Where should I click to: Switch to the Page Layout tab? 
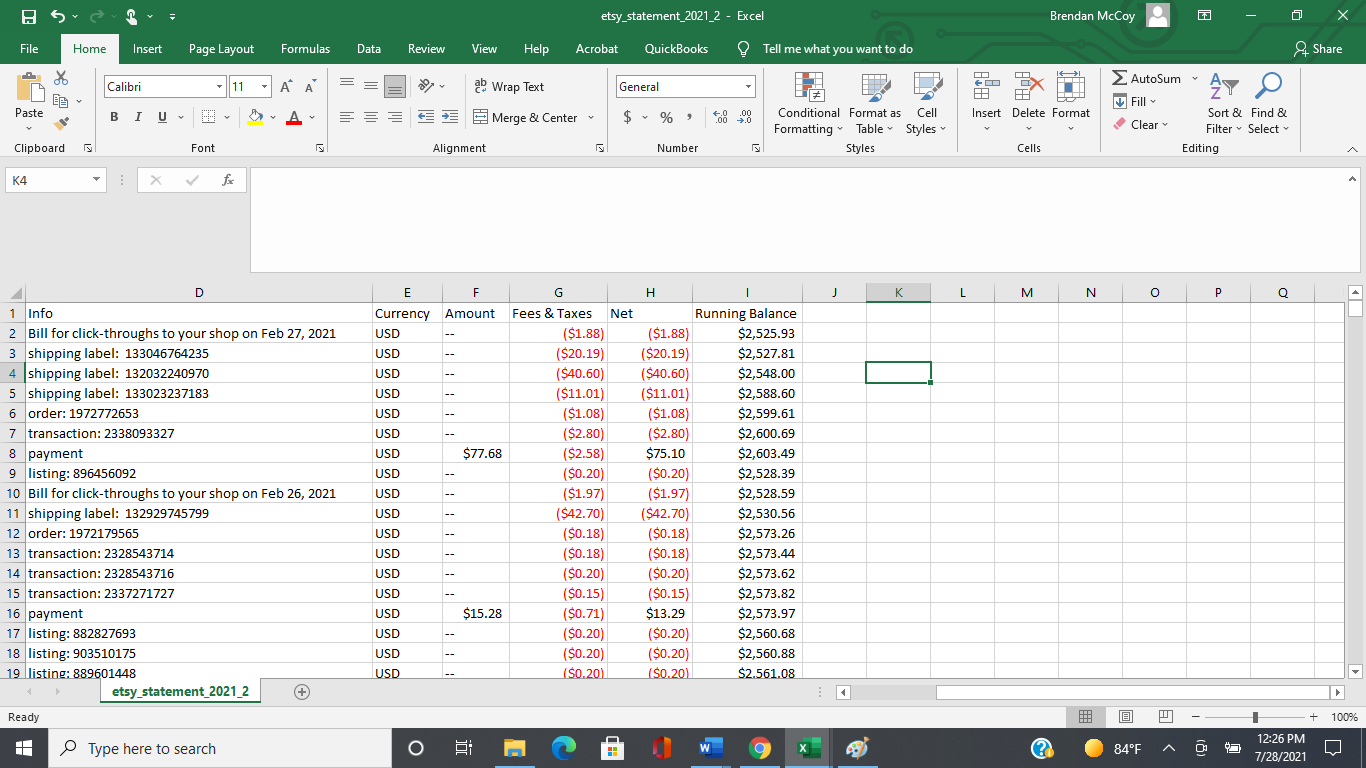pyautogui.click(x=221, y=49)
